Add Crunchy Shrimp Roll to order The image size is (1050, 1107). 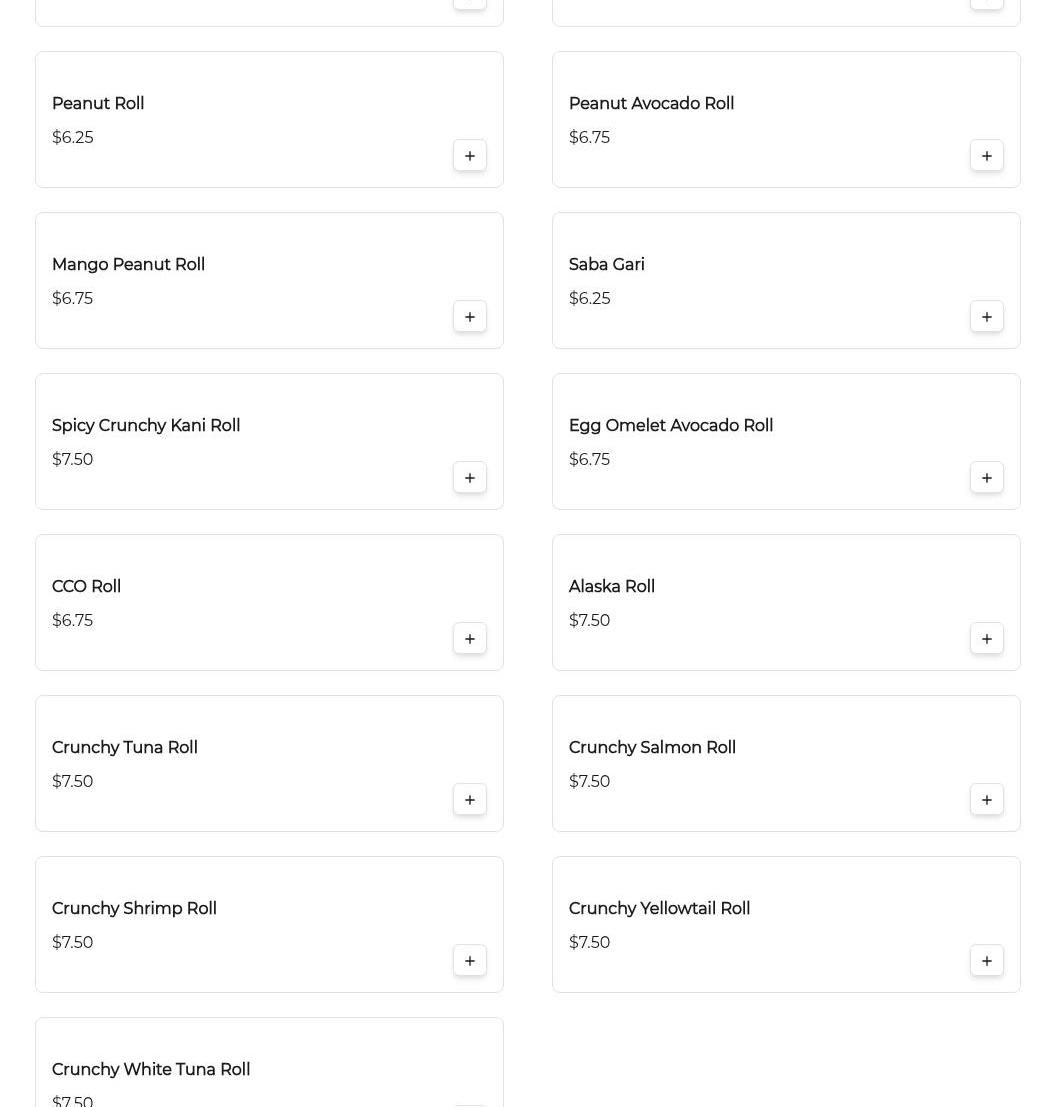coord(470,961)
